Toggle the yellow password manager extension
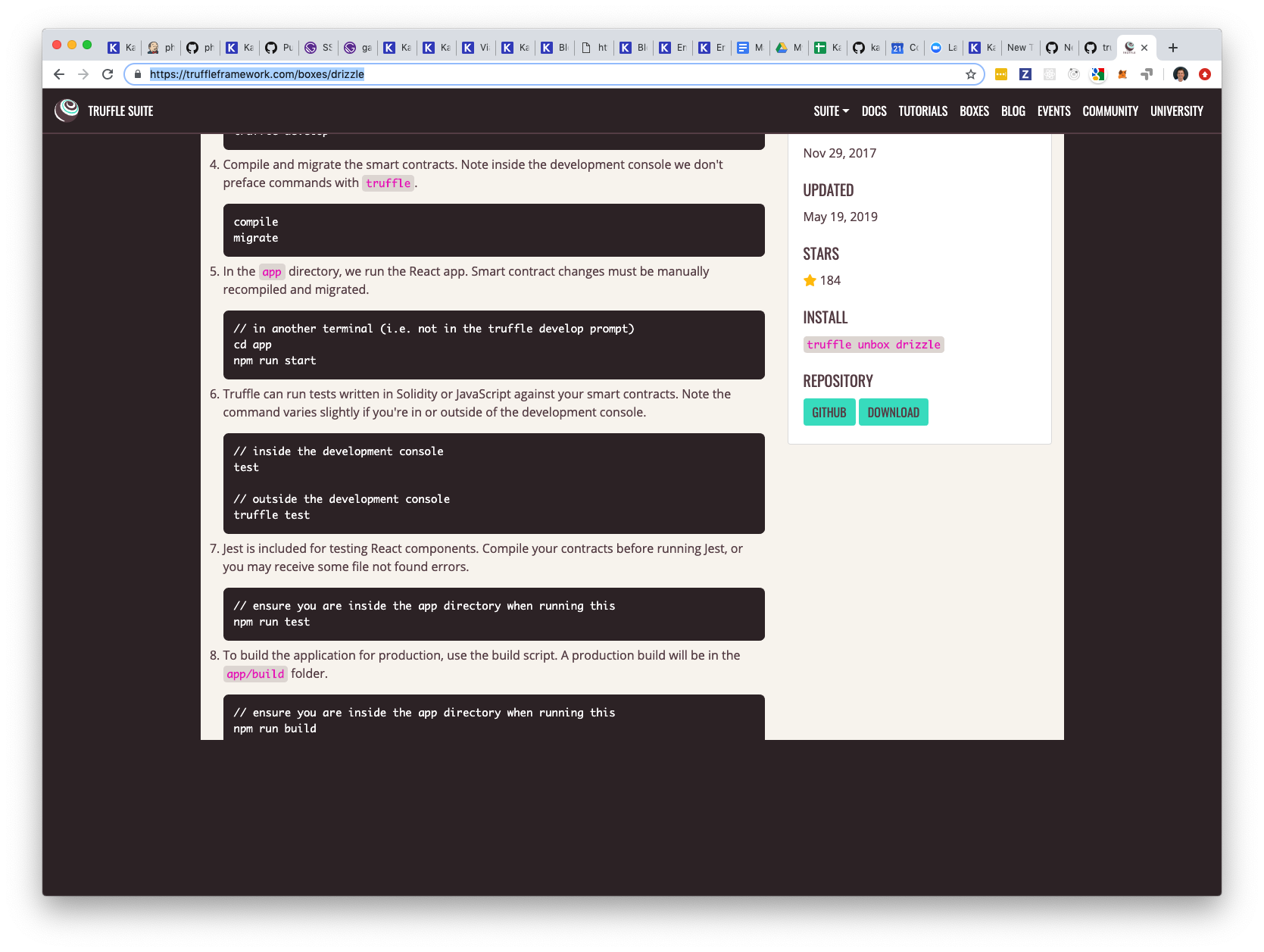Image resolution: width=1264 pixels, height=952 pixels. tap(1000, 74)
